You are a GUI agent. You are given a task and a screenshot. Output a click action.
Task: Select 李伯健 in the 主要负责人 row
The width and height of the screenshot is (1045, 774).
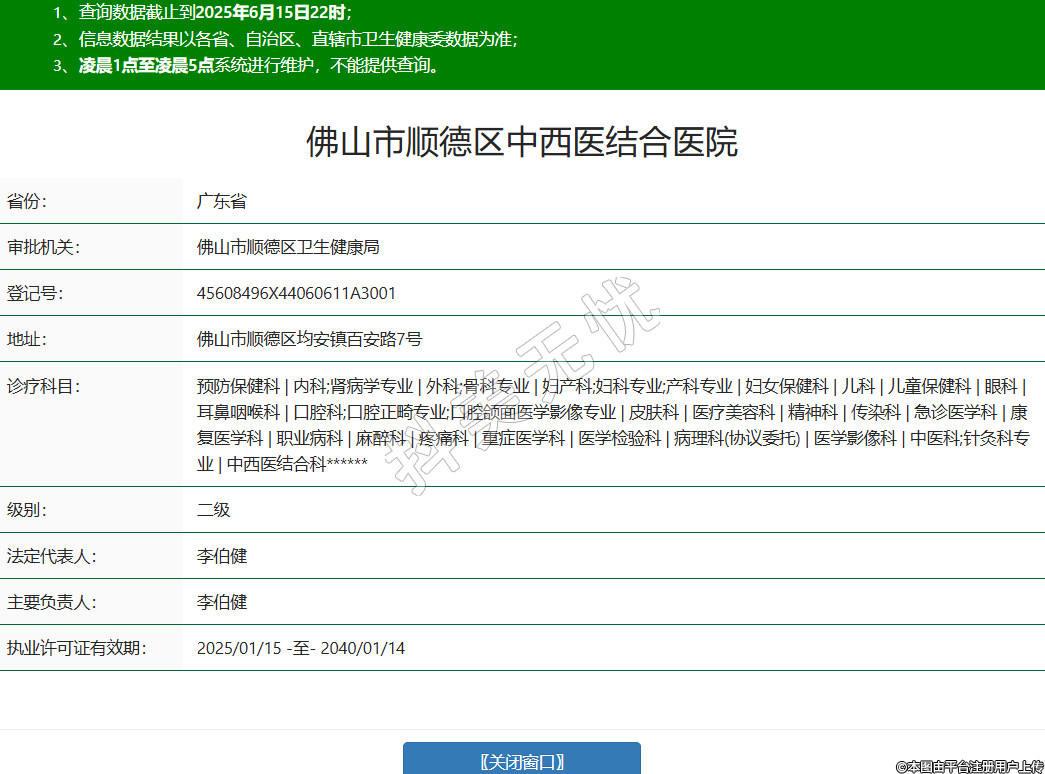(x=221, y=602)
